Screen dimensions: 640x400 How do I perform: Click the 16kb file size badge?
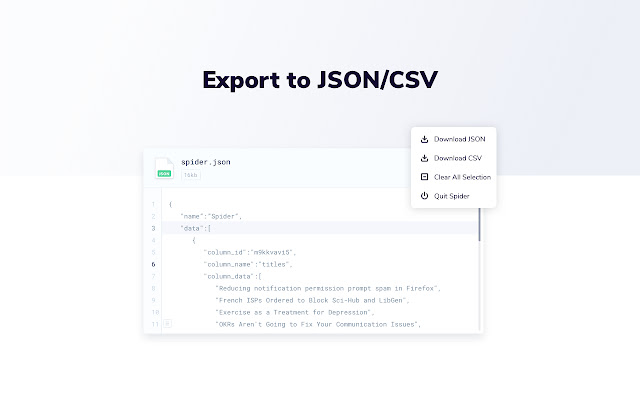pyautogui.click(x=191, y=175)
